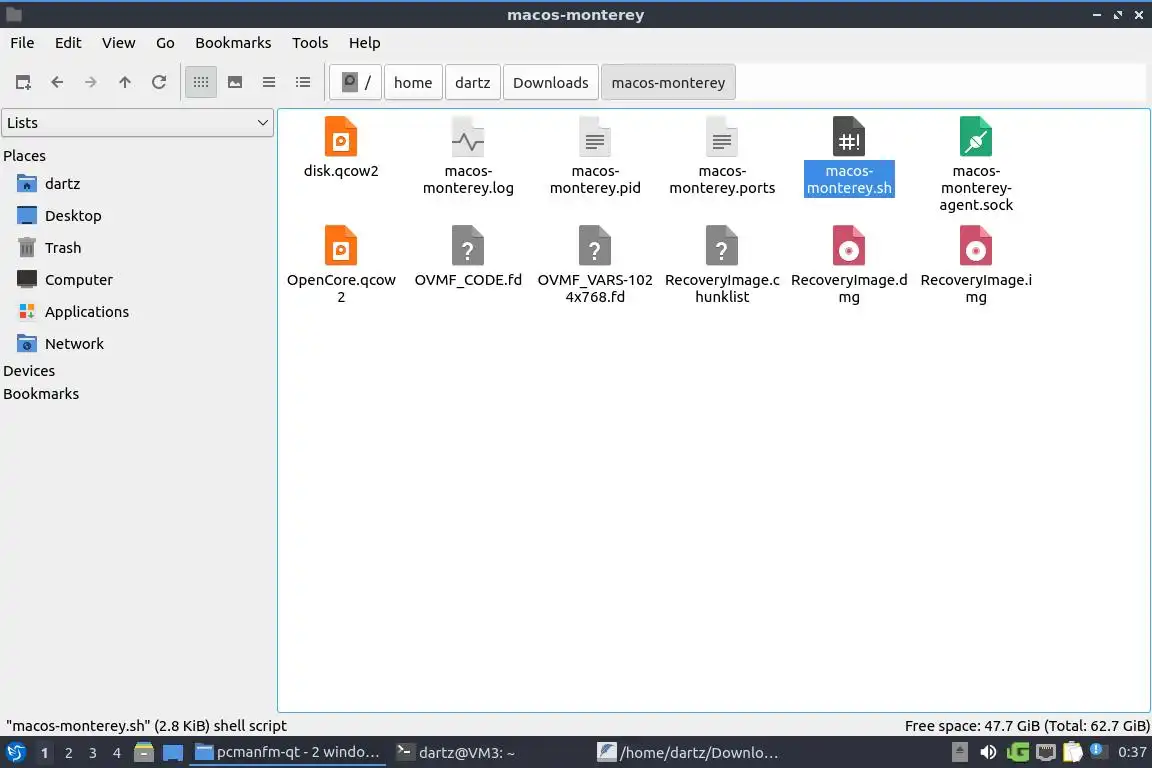Select the OVMF_CODE.fd file icon

coord(468,246)
